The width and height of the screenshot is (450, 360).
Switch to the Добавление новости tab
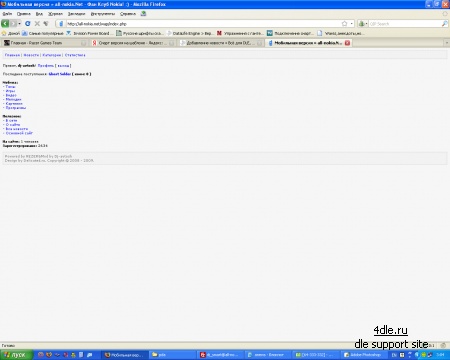(x=220, y=43)
